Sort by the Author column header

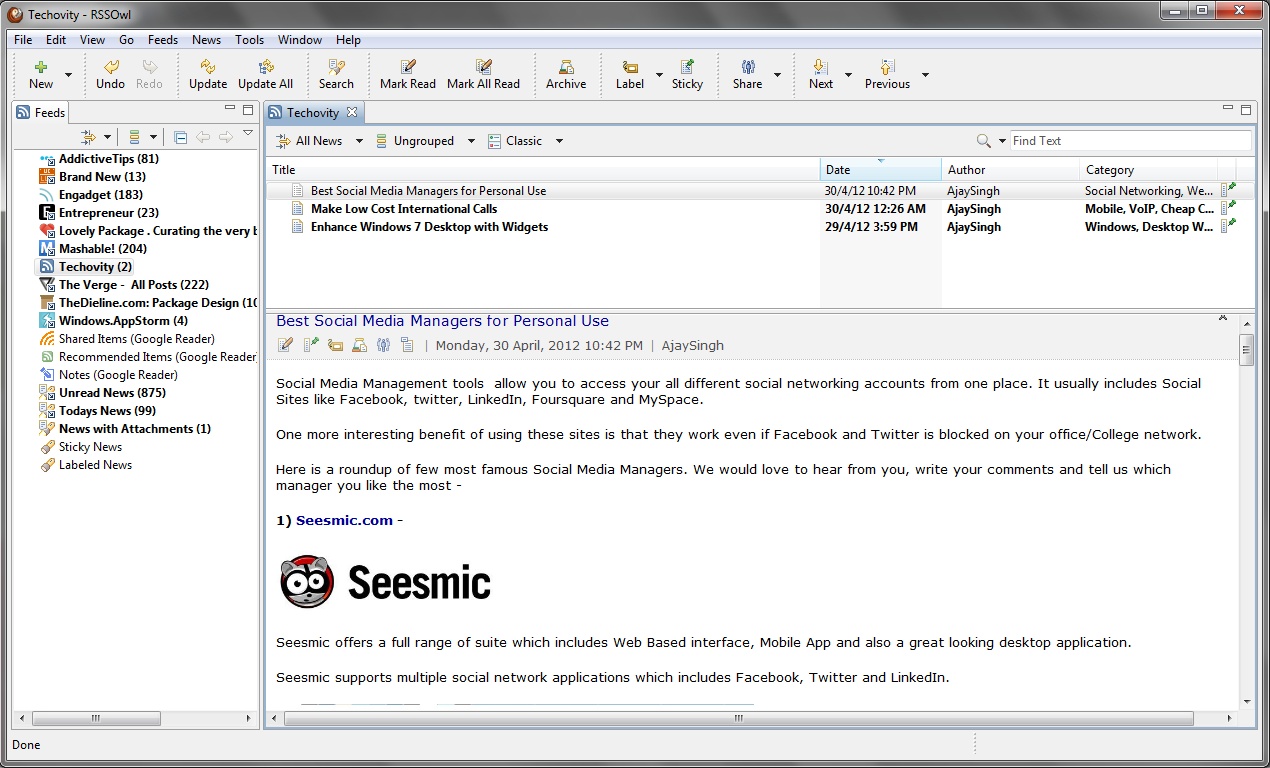coord(1011,169)
